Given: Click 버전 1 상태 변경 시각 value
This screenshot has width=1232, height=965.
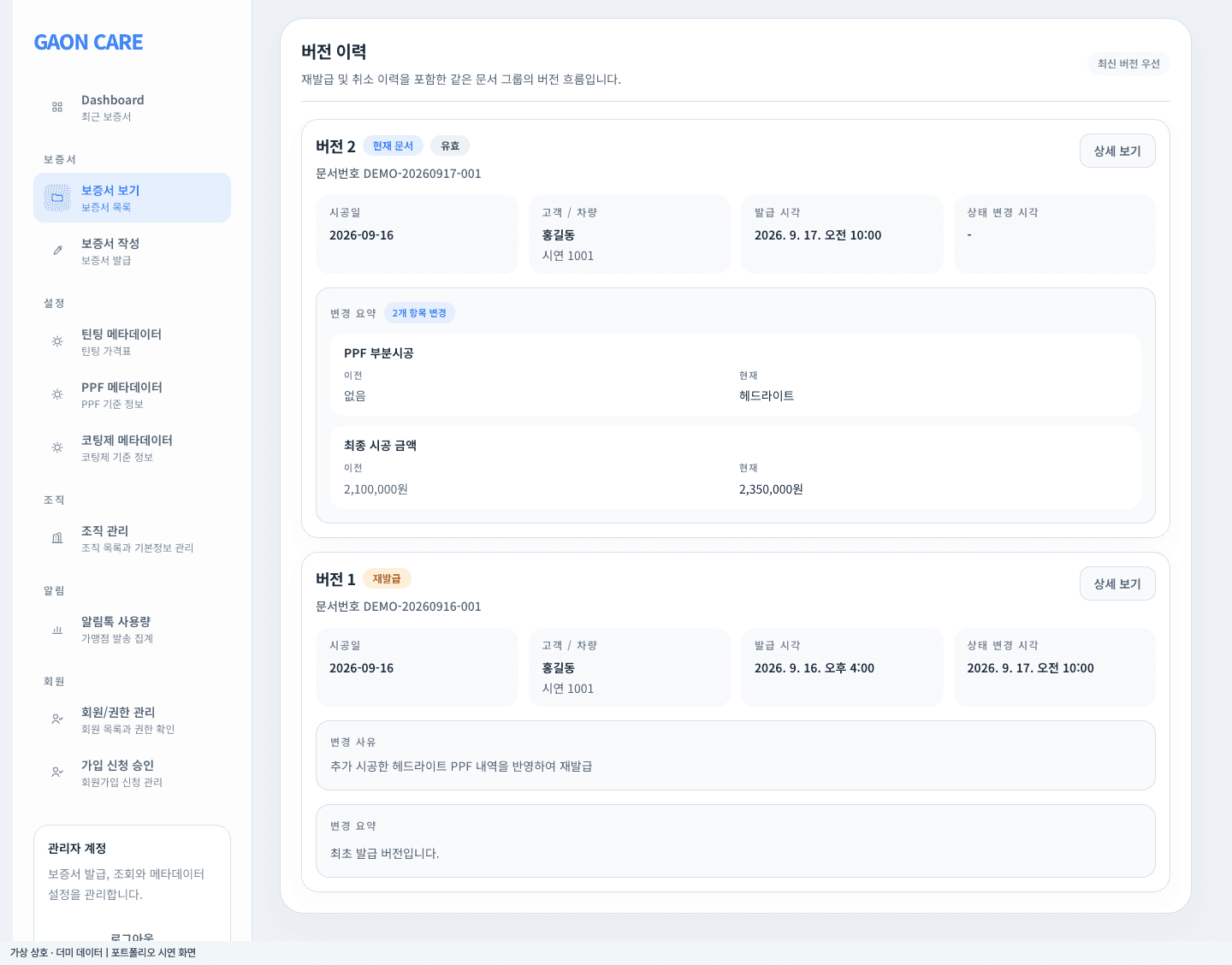Looking at the screenshot, I should point(1030,668).
